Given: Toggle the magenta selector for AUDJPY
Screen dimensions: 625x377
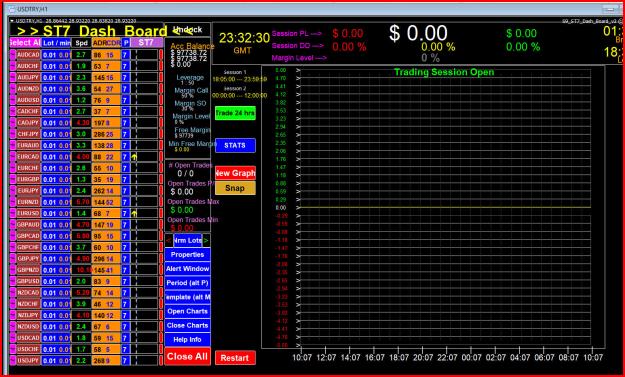Looking at the screenshot, I should [x=12, y=77].
